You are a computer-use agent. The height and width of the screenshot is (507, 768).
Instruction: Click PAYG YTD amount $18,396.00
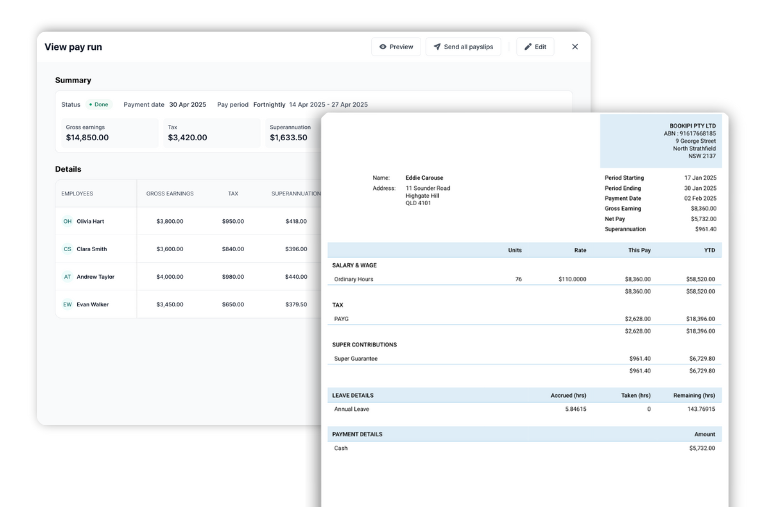(x=700, y=319)
